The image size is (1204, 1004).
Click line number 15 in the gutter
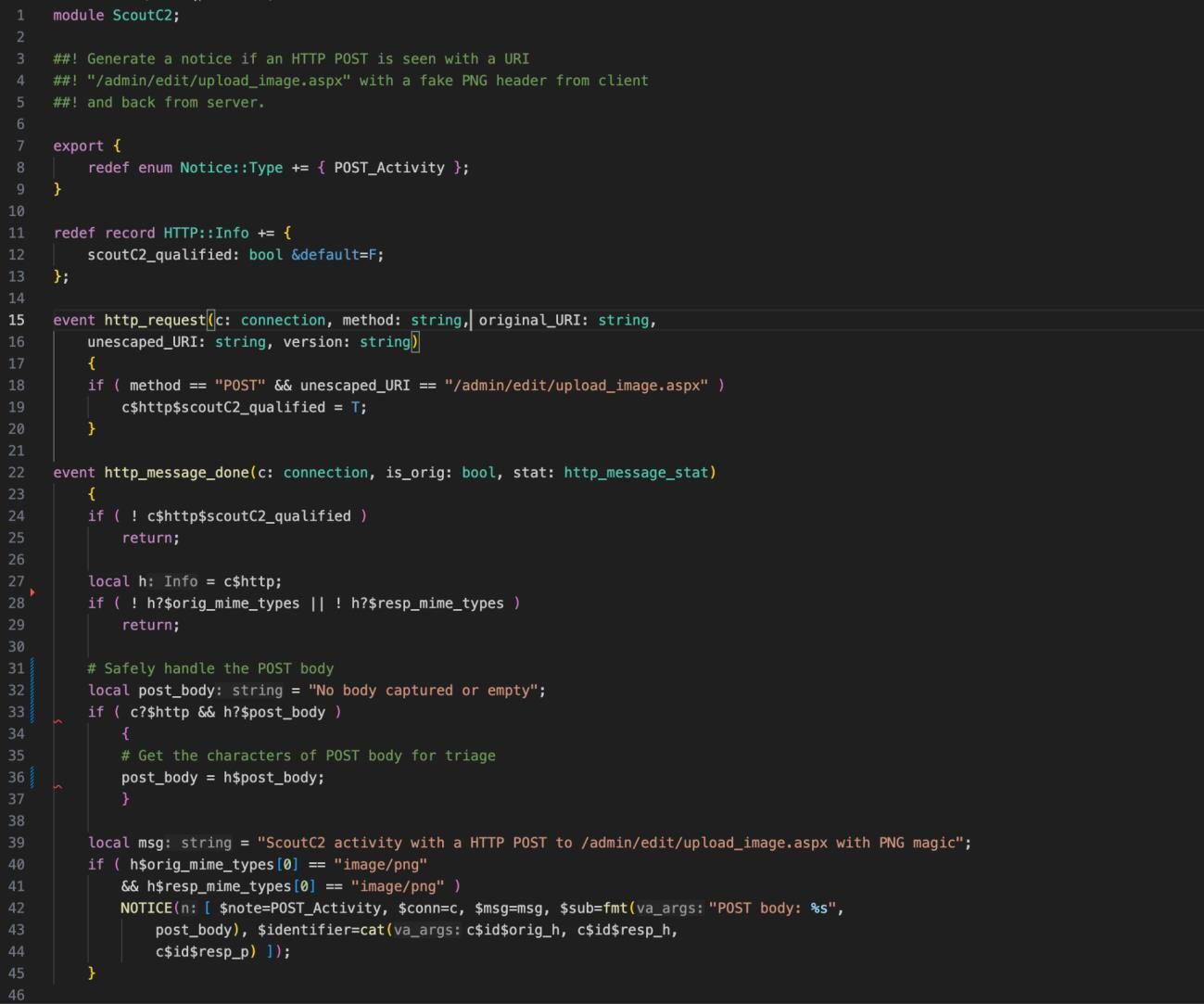pyautogui.click(x=17, y=320)
